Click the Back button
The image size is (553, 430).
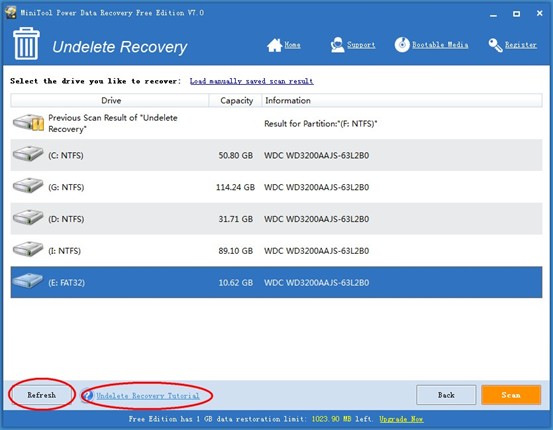point(446,395)
